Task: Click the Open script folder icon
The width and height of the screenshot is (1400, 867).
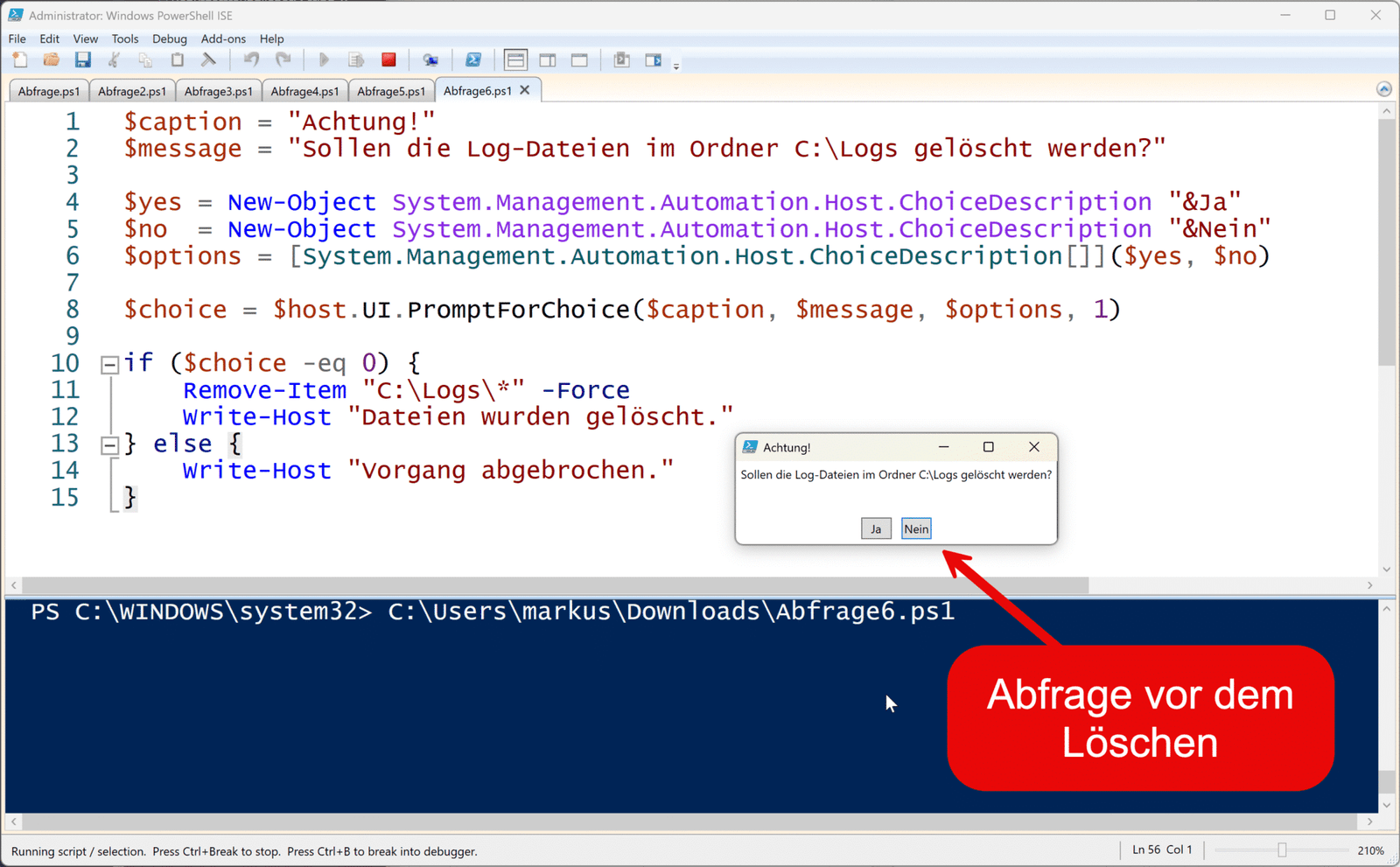Action: coord(52,60)
